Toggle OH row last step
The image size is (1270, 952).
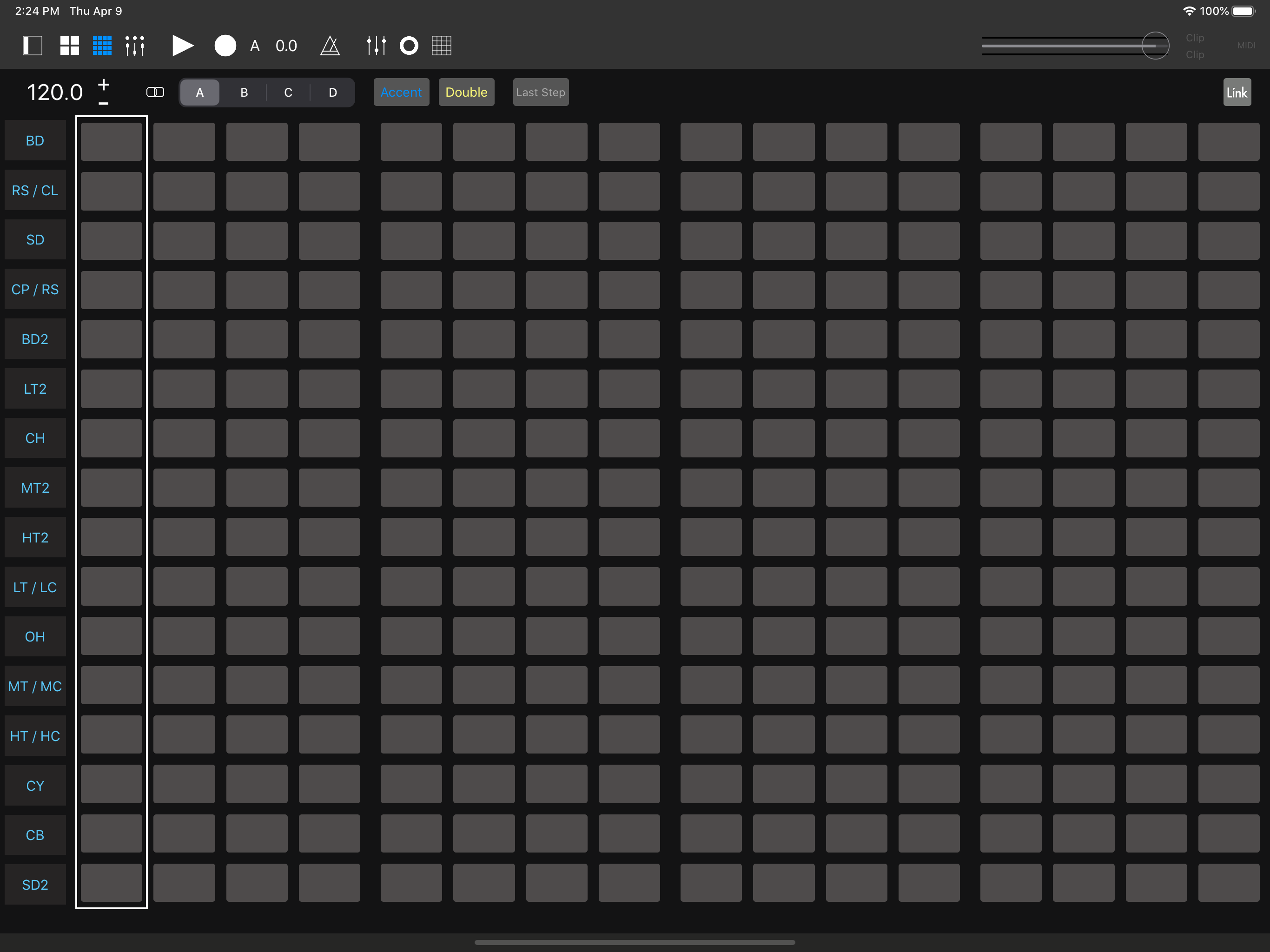[1229, 635]
